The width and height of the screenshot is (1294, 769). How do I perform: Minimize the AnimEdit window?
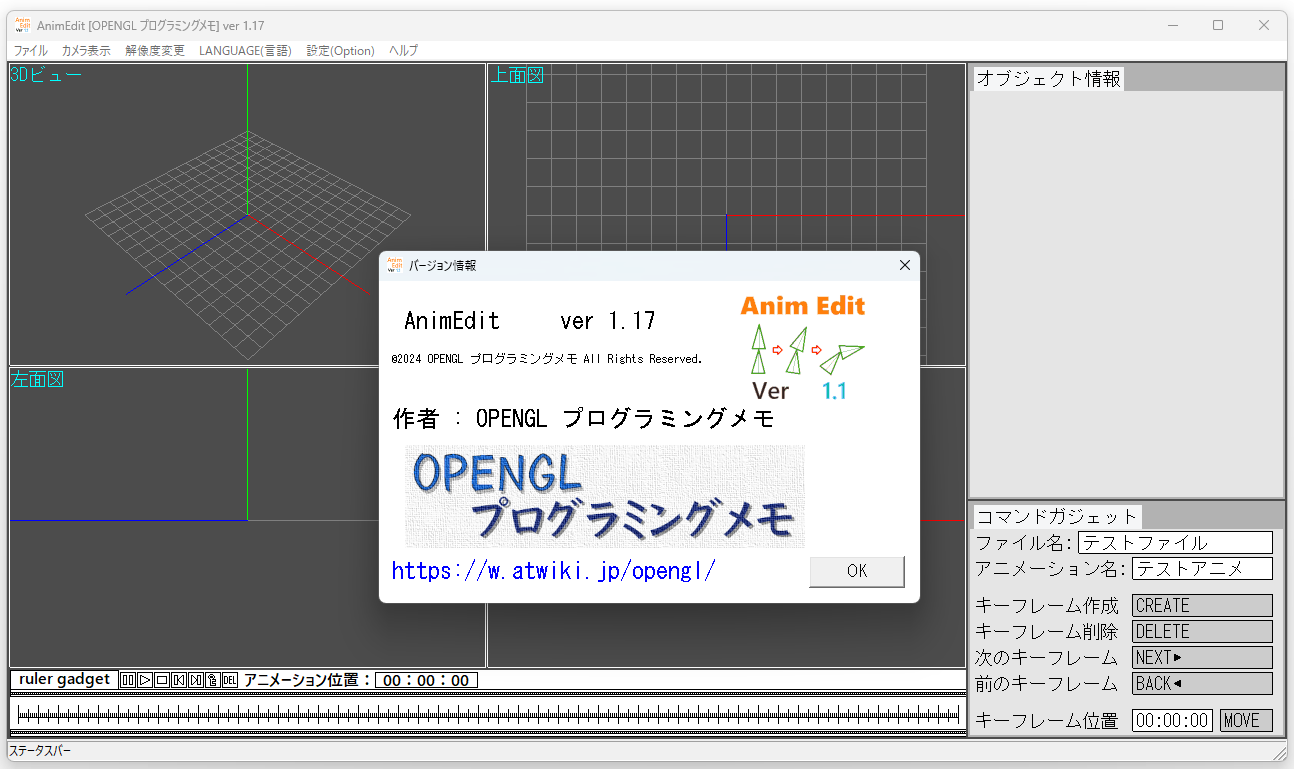tap(1172, 25)
